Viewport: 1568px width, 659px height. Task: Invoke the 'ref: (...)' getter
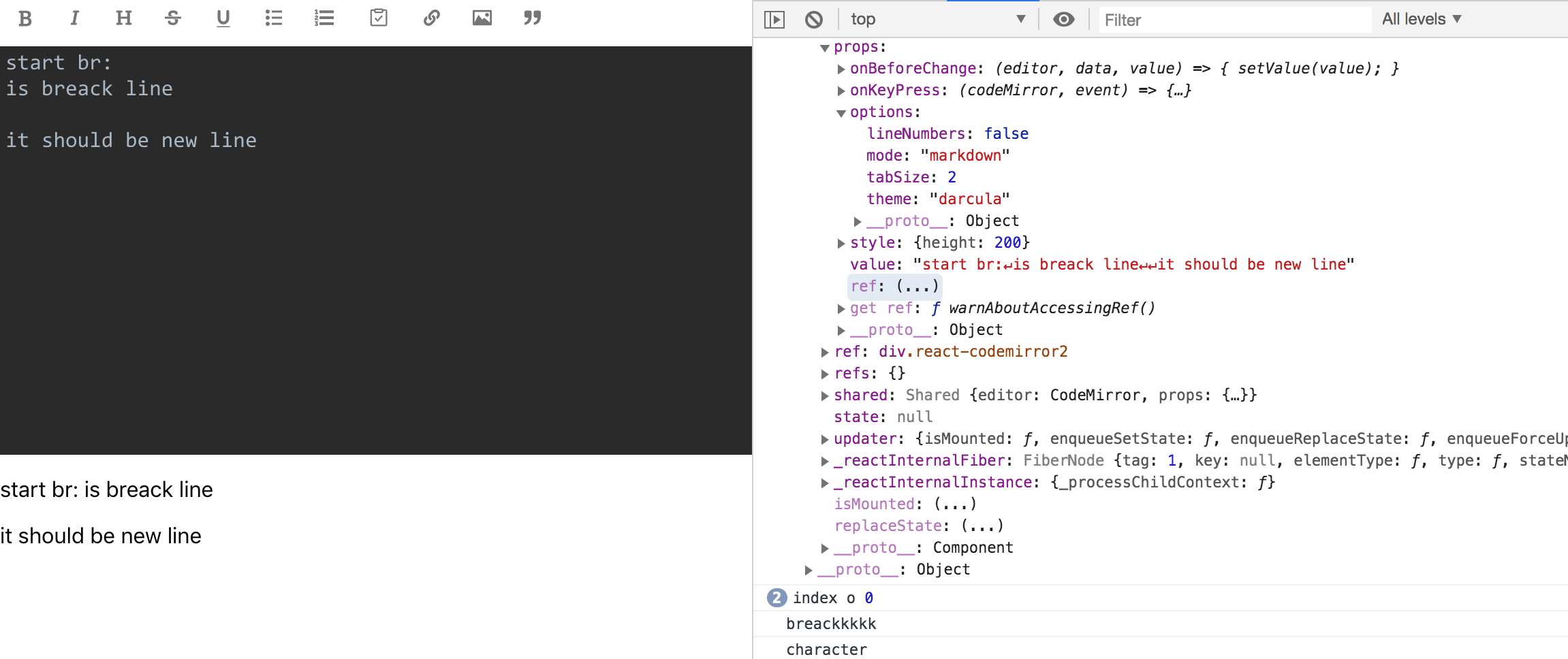(x=917, y=287)
